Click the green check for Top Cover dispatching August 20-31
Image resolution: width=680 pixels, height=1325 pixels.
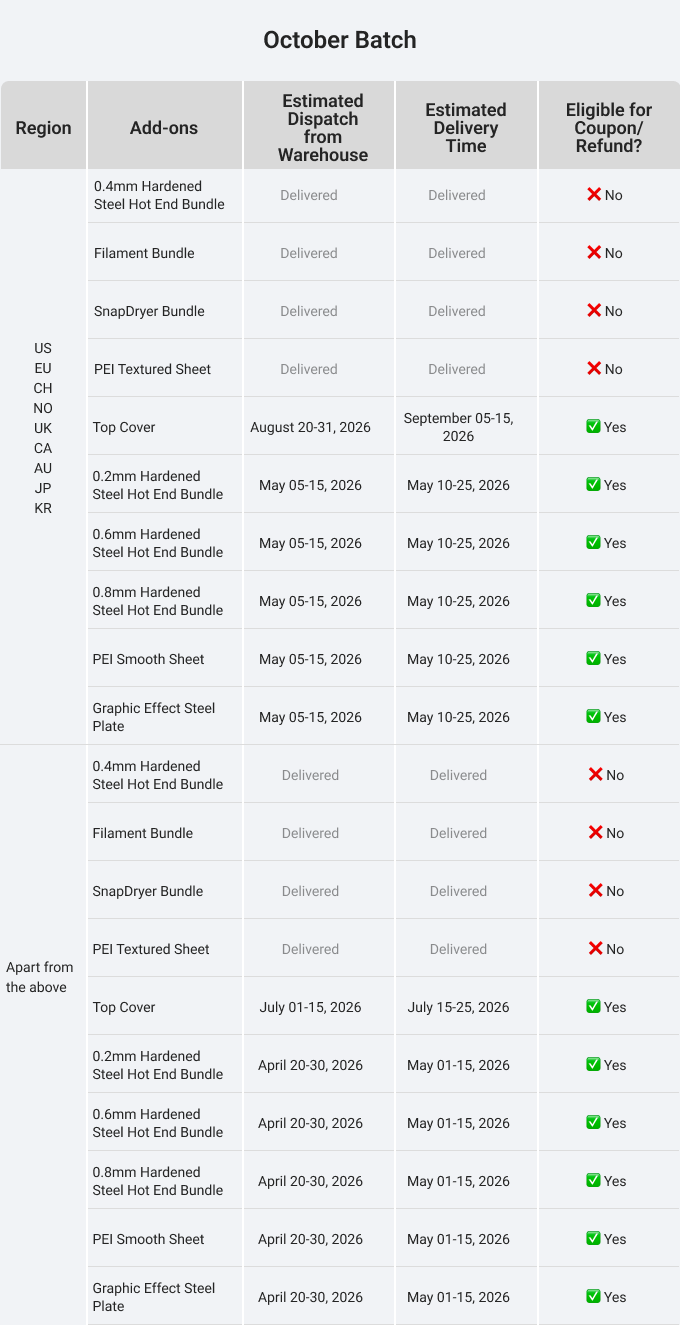coord(593,427)
